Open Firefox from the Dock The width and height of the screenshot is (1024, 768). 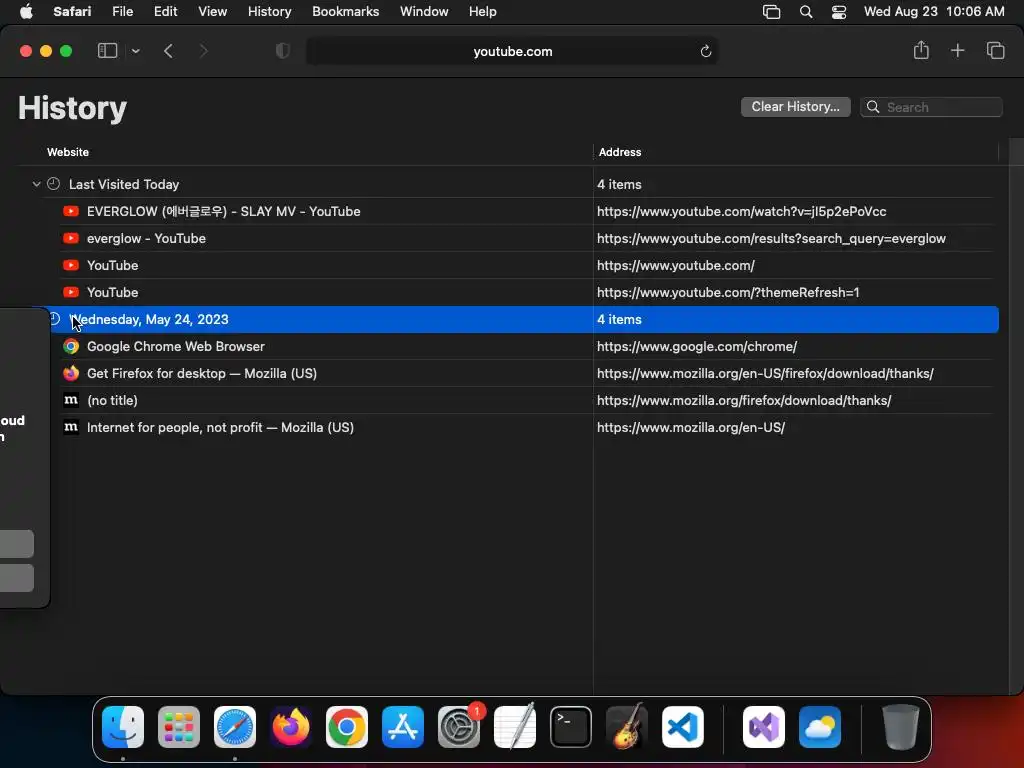point(291,727)
